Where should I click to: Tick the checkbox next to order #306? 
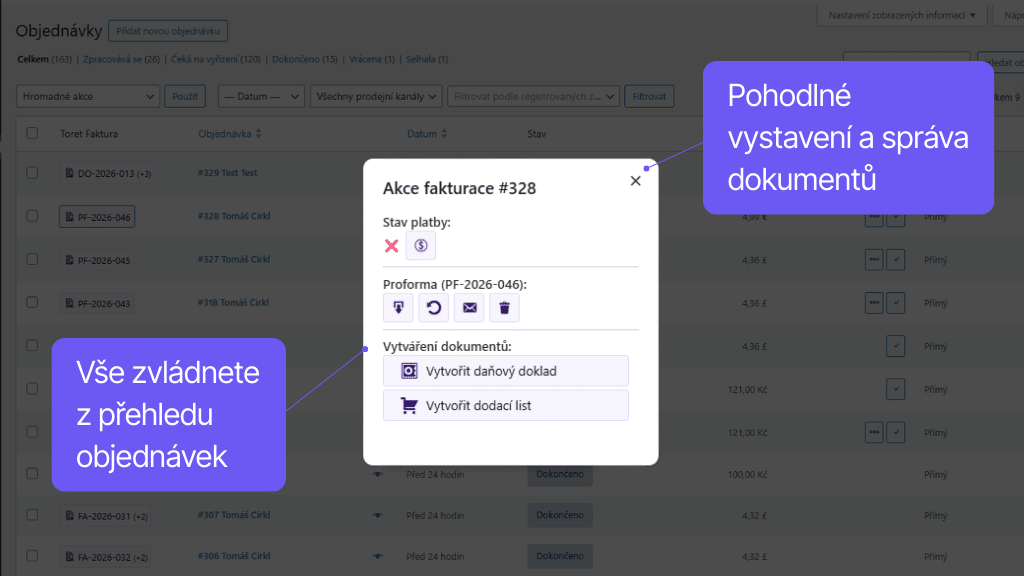click(31, 556)
